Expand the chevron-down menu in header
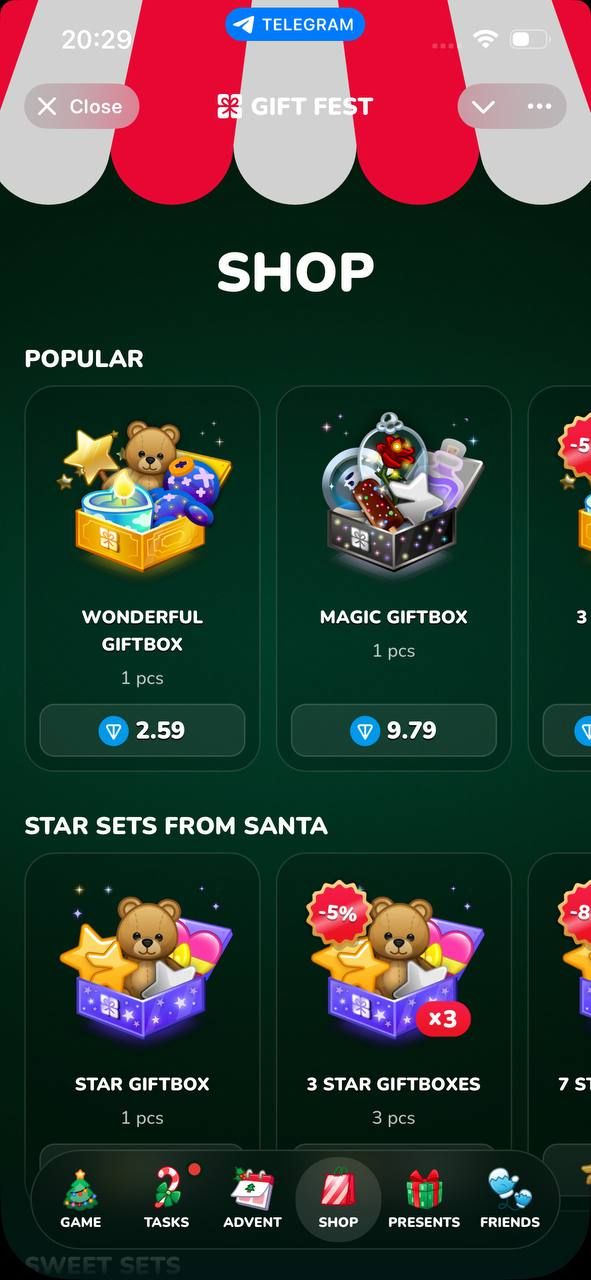 click(x=484, y=107)
